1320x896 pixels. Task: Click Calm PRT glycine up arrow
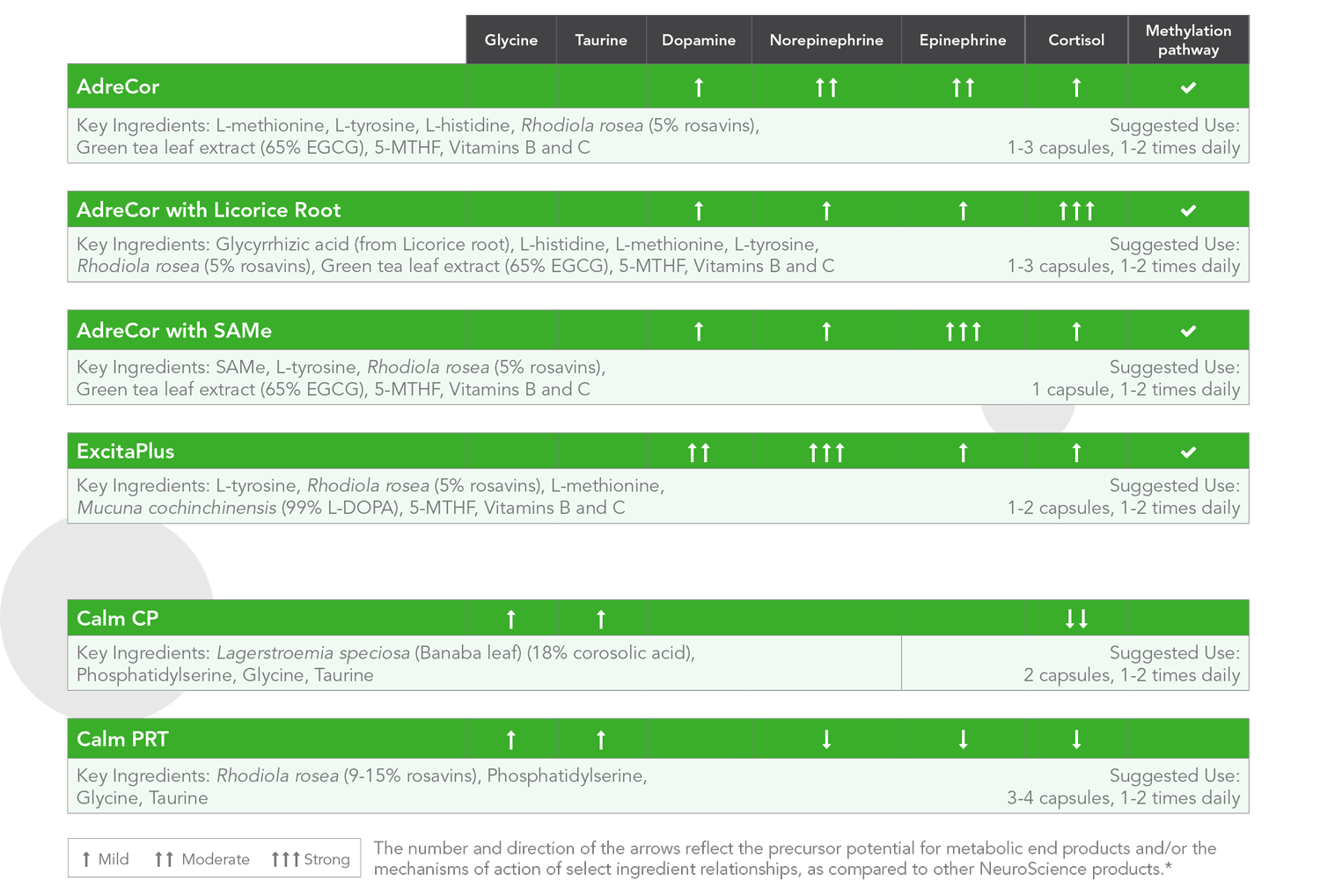click(x=511, y=739)
